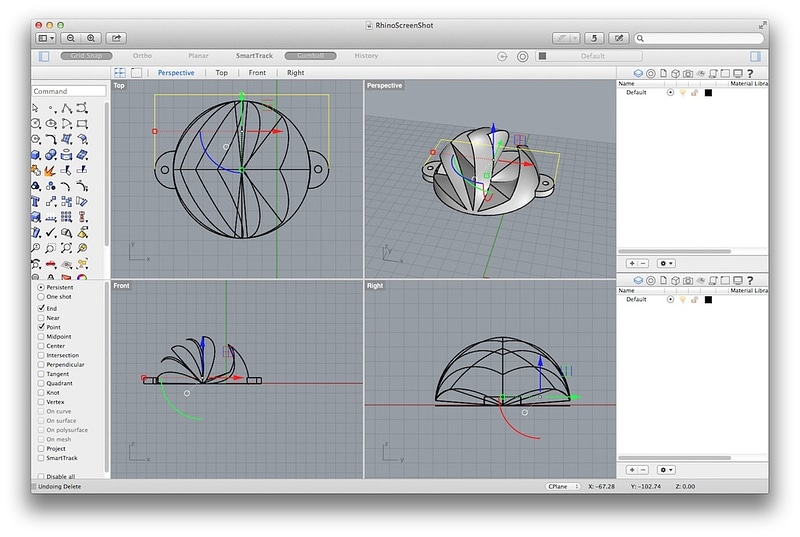The height and width of the screenshot is (537, 800).
Task: Uncheck the End object snap
Action: [x=41, y=308]
